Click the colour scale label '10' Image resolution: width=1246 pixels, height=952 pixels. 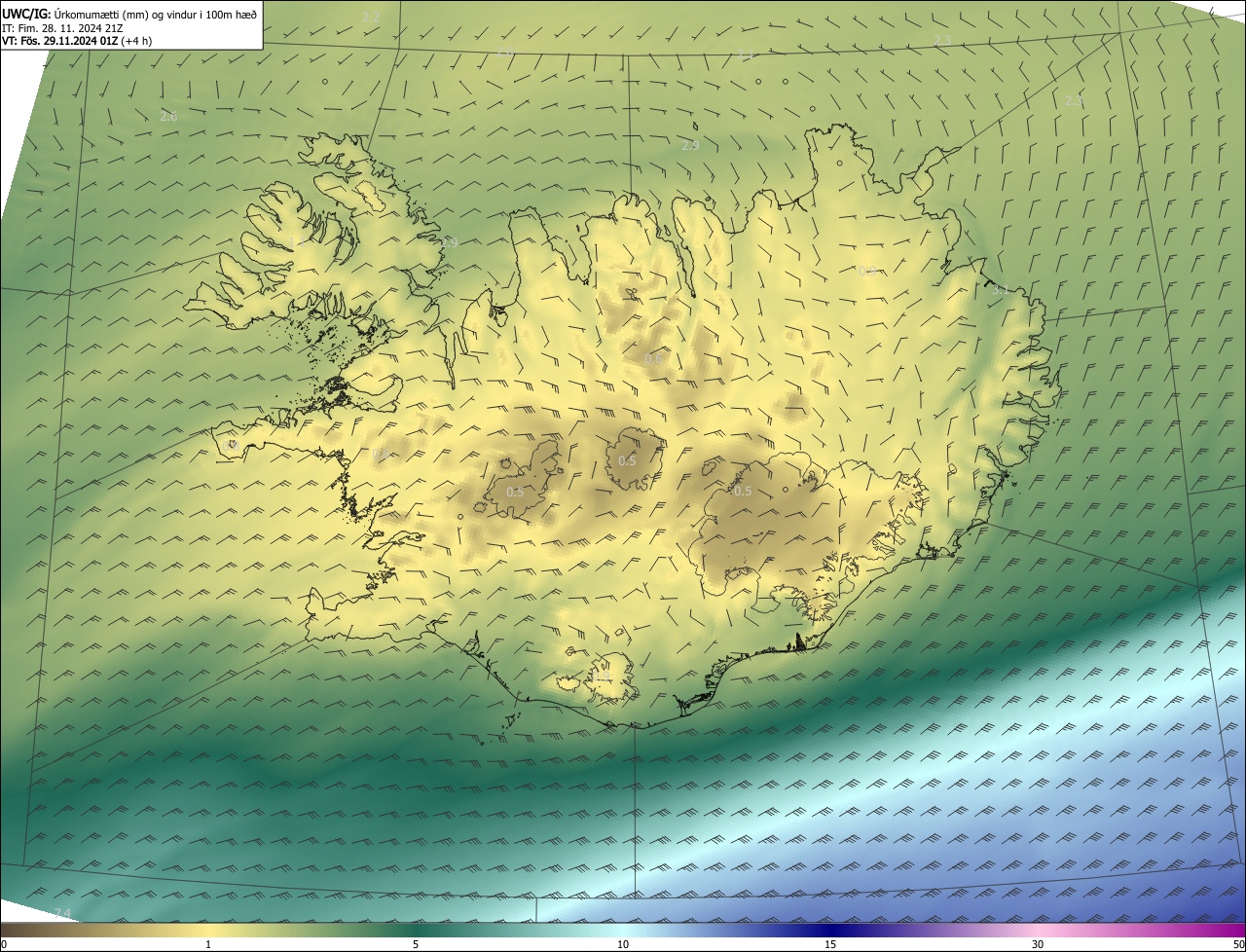click(623, 944)
